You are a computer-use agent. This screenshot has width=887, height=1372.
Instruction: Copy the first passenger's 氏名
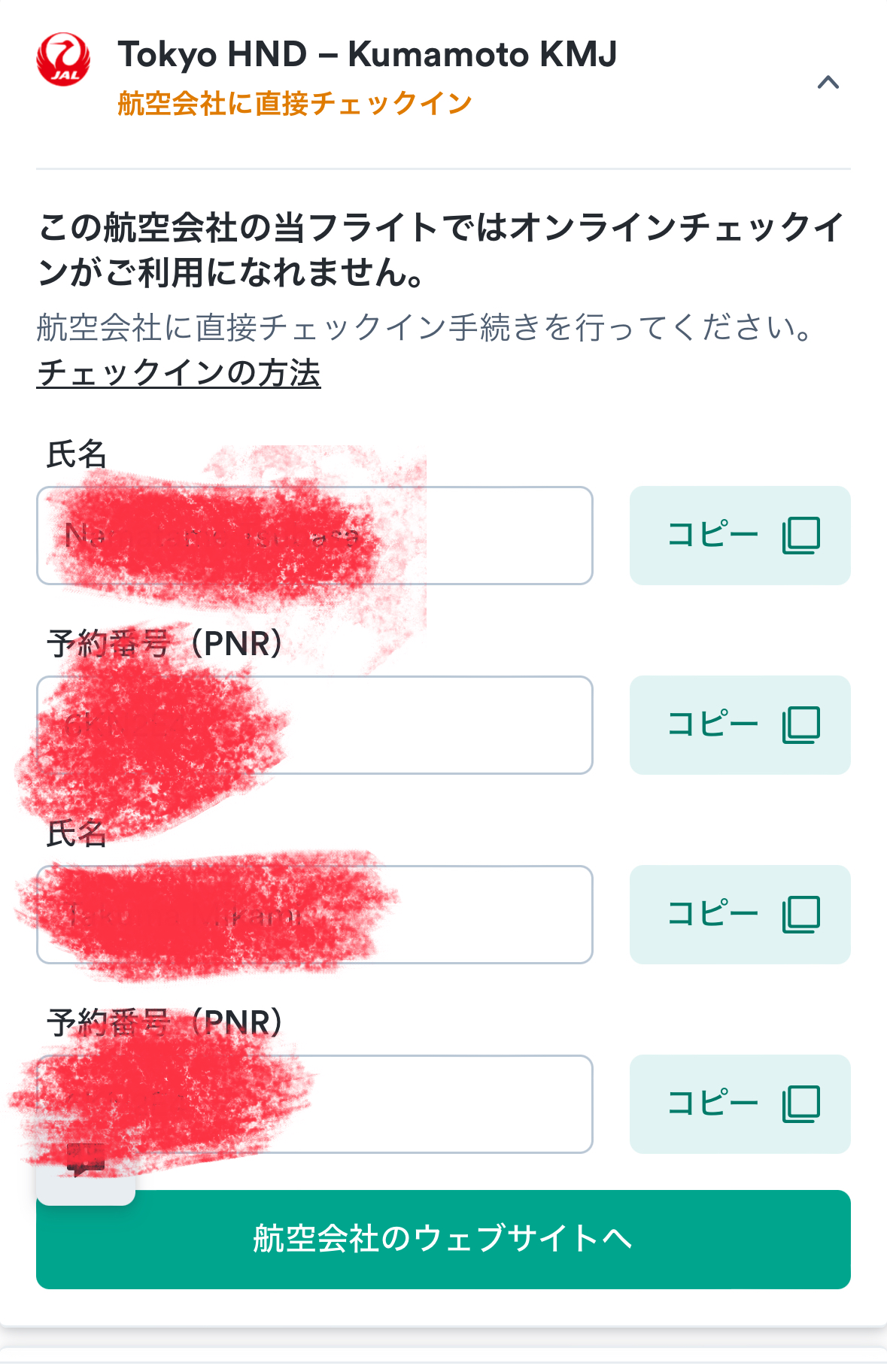coord(740,536)
